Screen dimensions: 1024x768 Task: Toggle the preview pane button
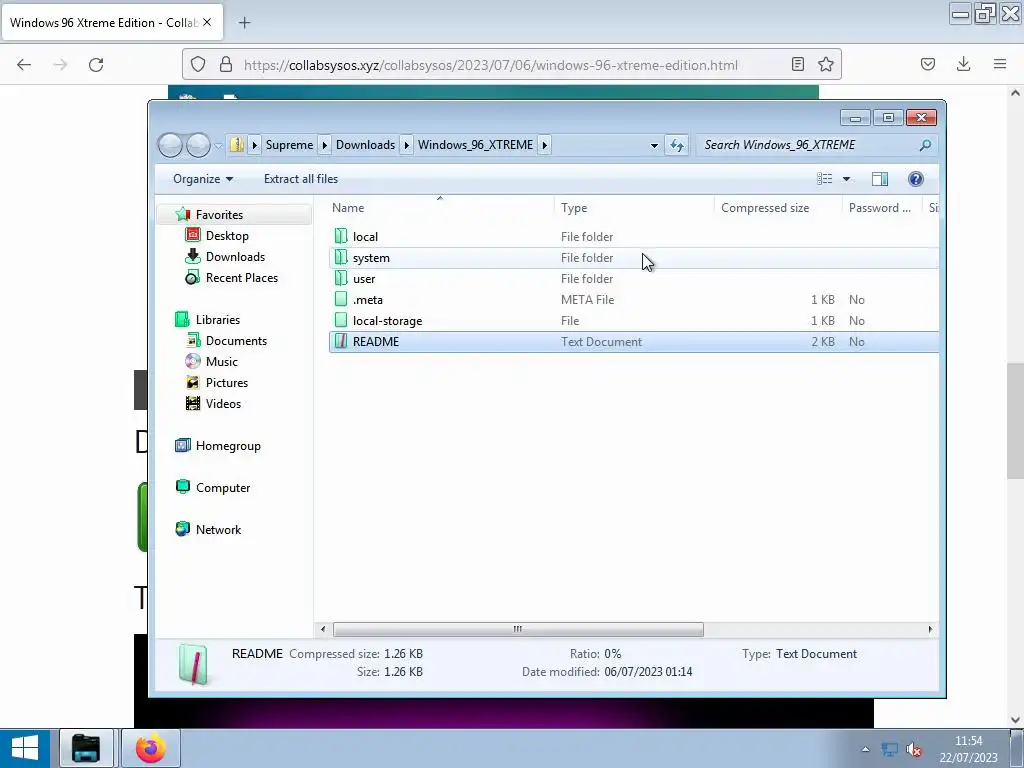880,179
